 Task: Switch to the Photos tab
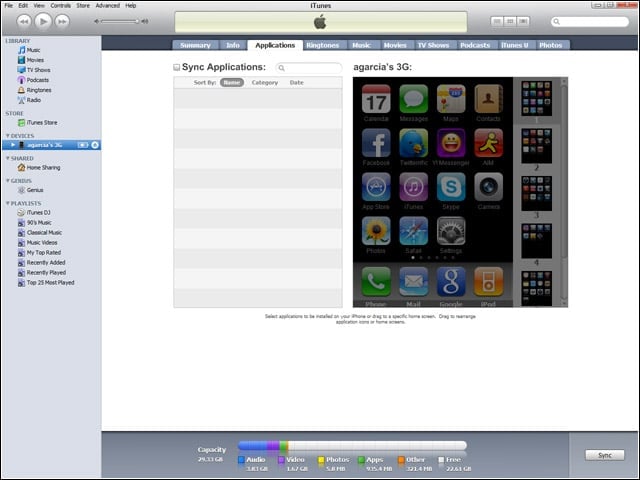pyautogui.click(x=551, y=45)
